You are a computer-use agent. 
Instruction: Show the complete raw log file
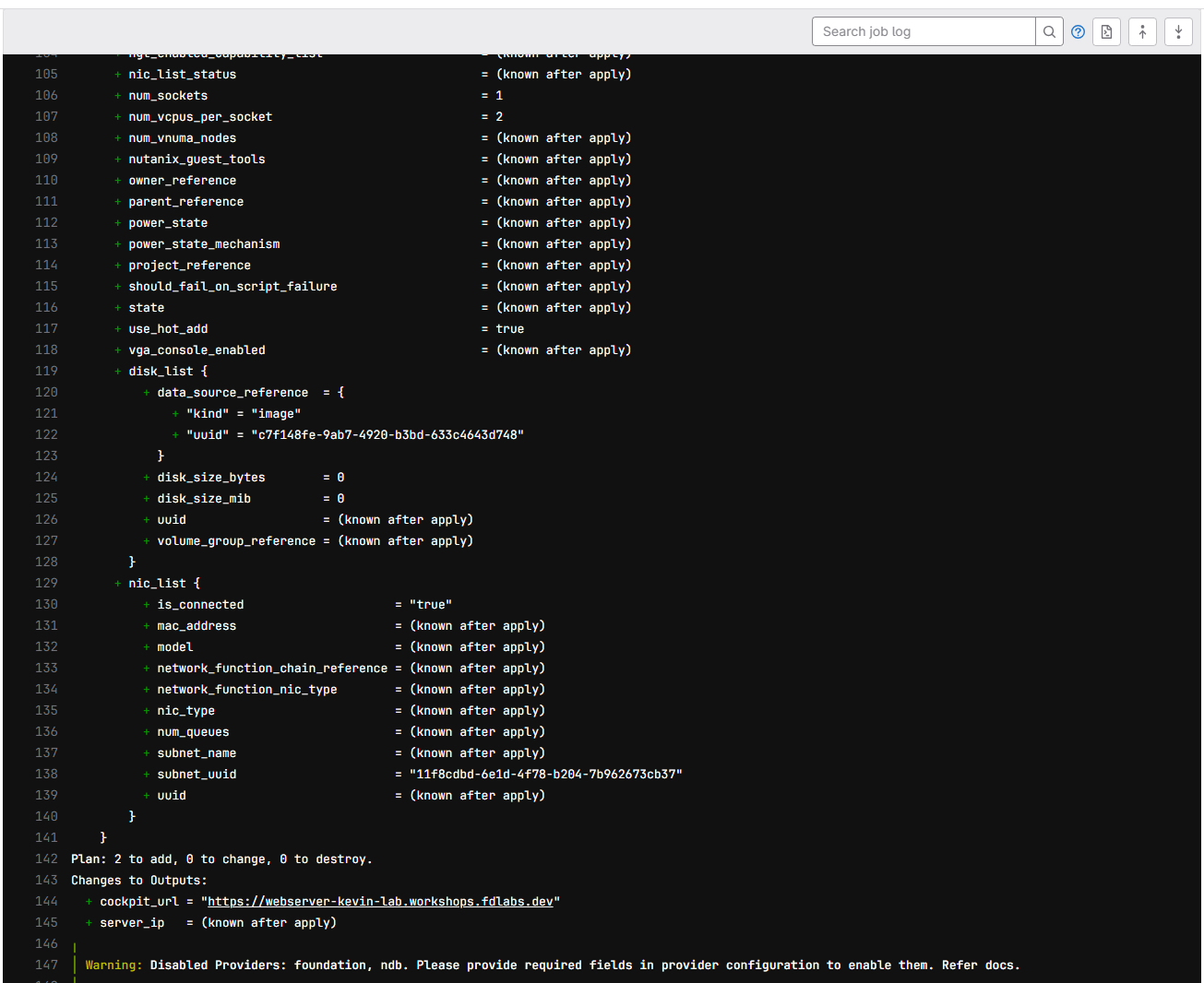click(1106, 31)
